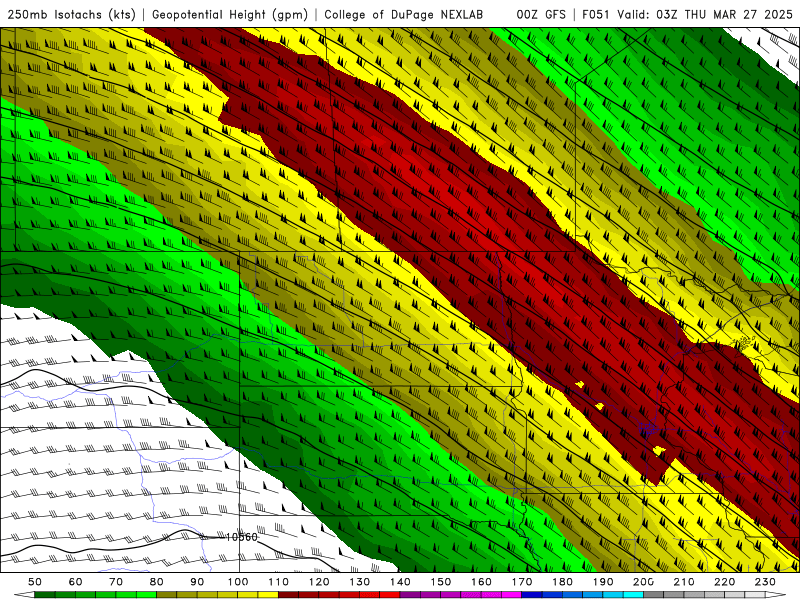Click the "10560" height contour label
Image resolution: width=800 pixels, height=600 pixels.
tap(242, 537)
